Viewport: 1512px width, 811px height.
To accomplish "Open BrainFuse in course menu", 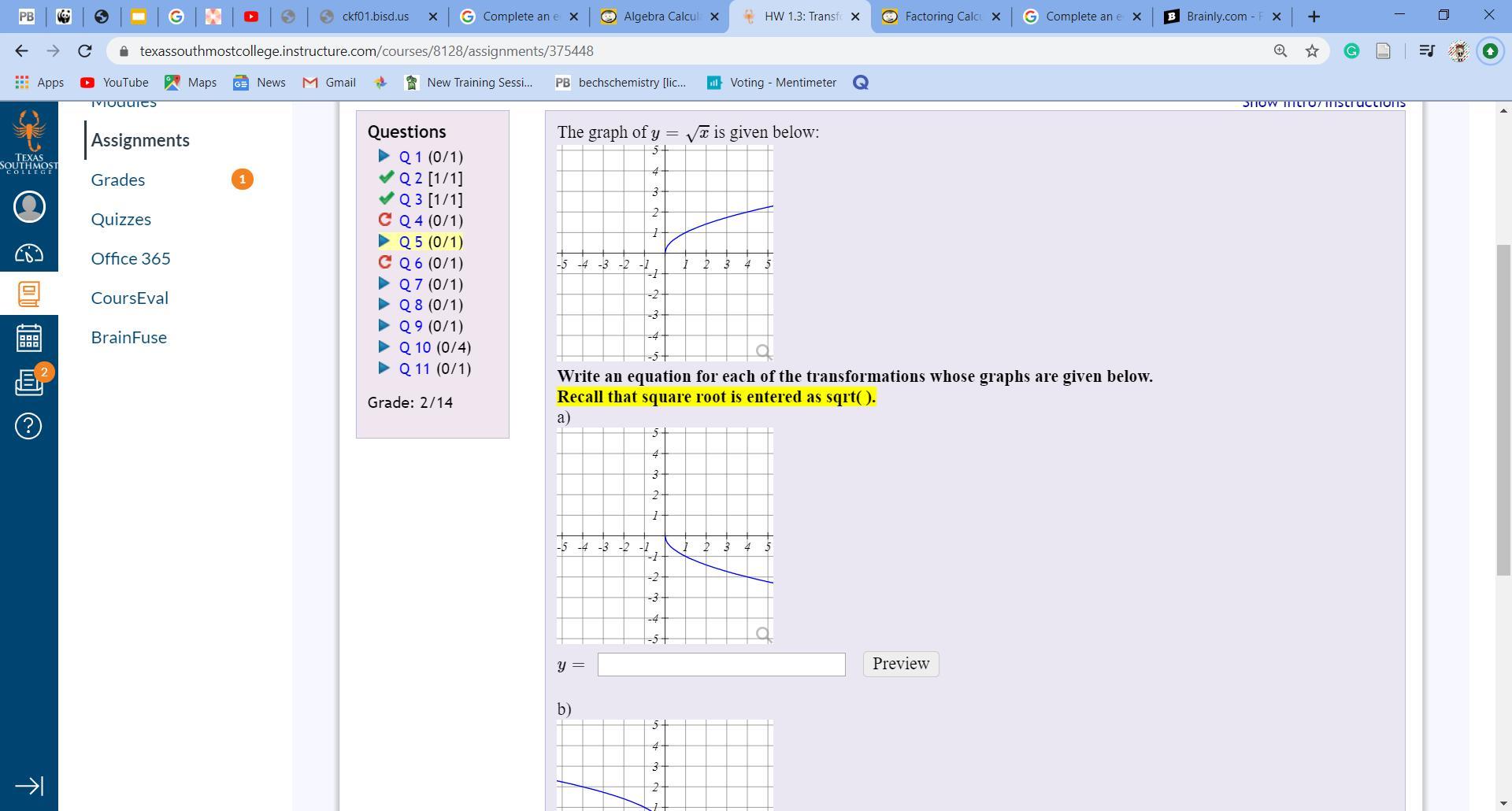I will (129, 337).
